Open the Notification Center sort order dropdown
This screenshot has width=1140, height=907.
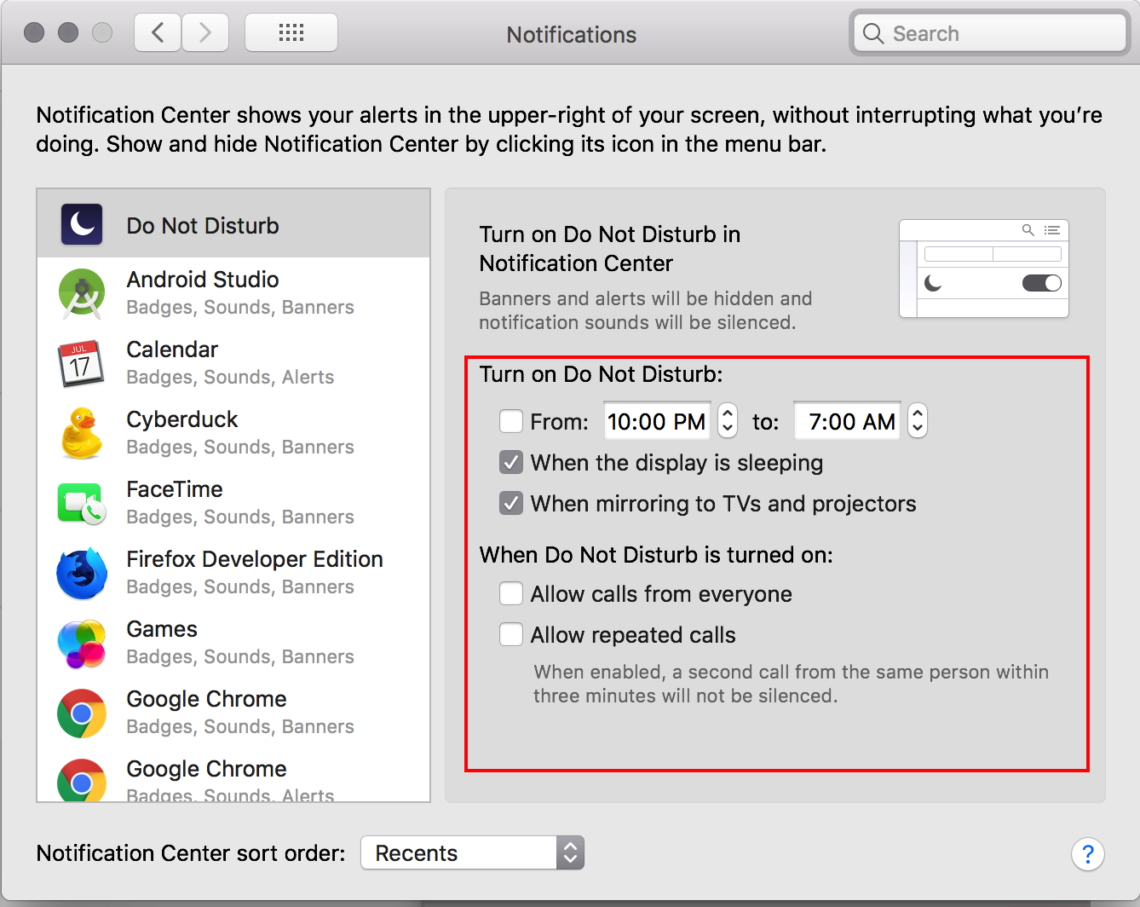click(x=471, y=853)
